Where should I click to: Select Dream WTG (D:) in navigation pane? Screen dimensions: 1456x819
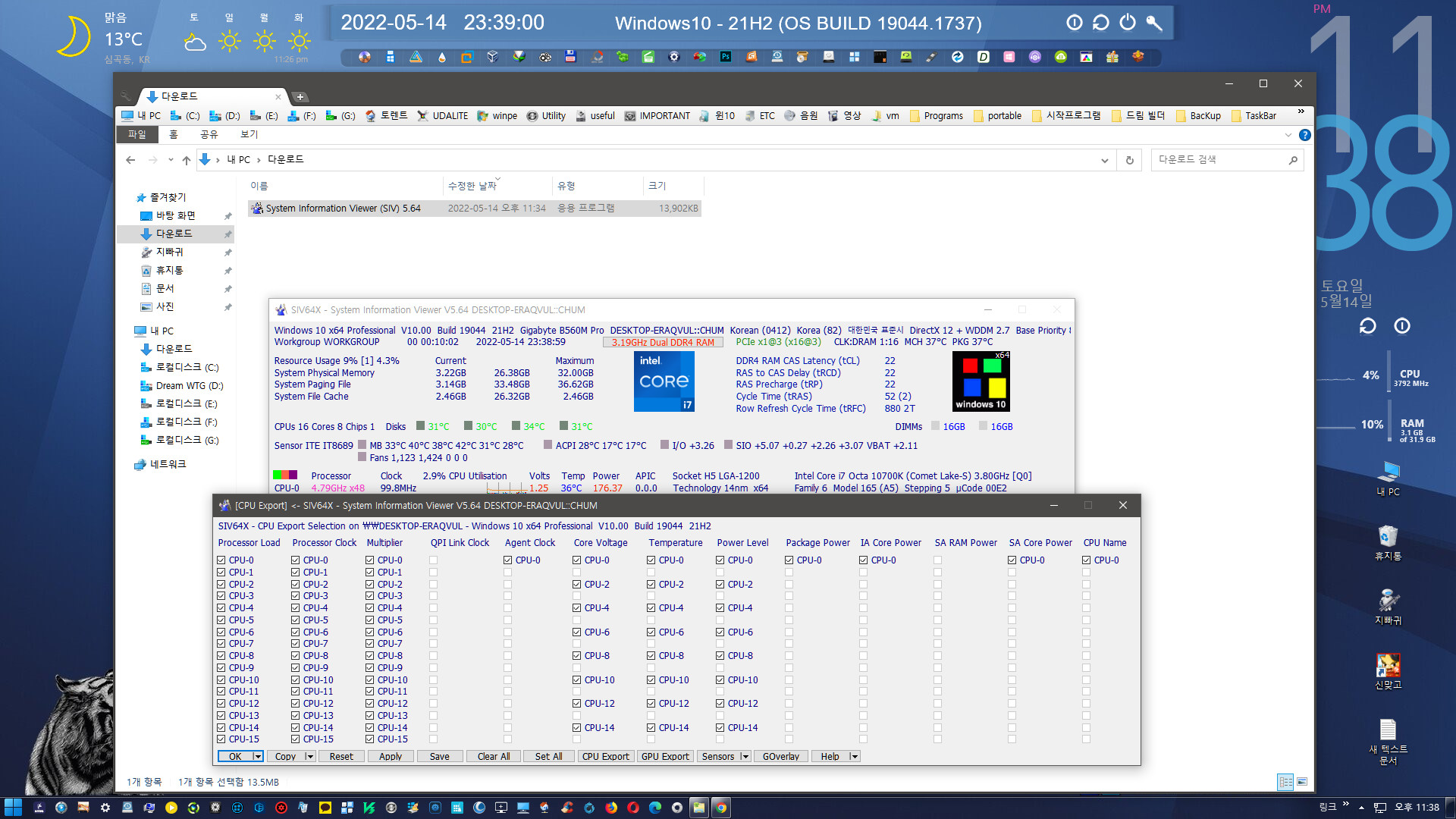[x=181, y=386]
